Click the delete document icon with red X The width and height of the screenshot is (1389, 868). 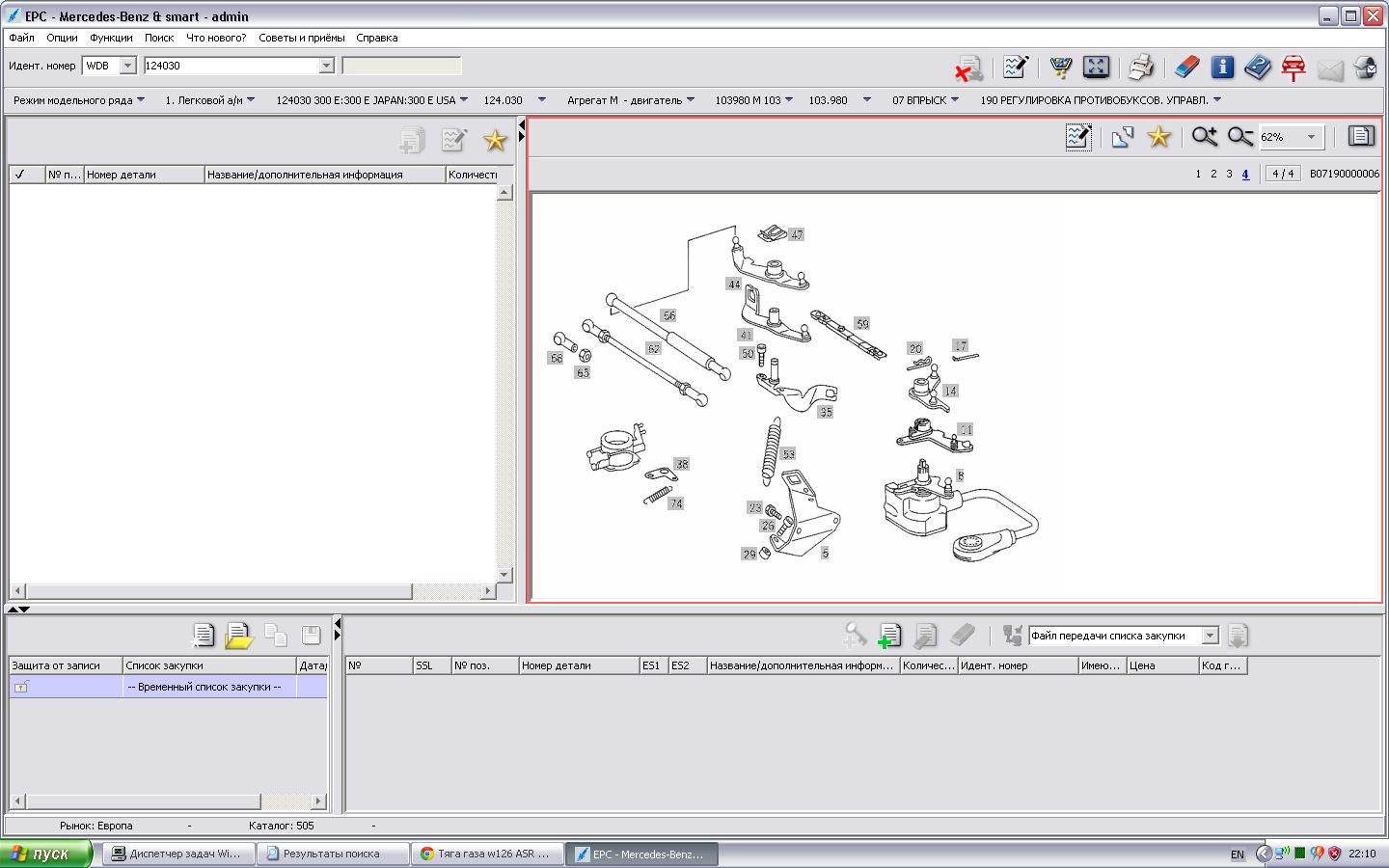point(969,68)
